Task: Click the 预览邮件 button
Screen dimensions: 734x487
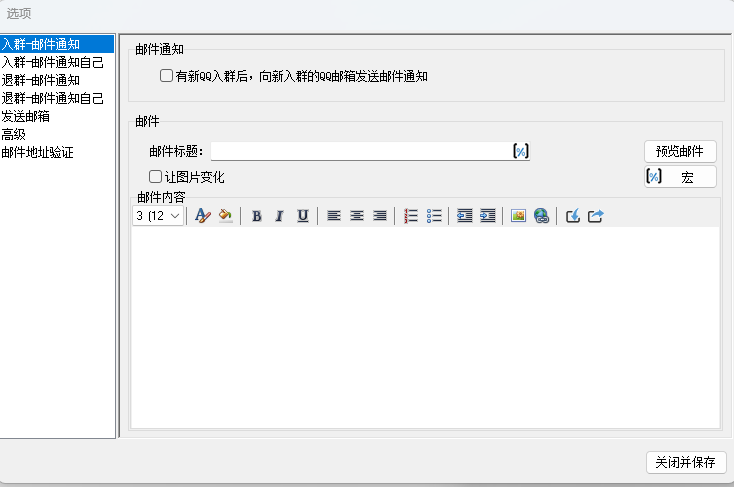Action: [x=680, y=151]
